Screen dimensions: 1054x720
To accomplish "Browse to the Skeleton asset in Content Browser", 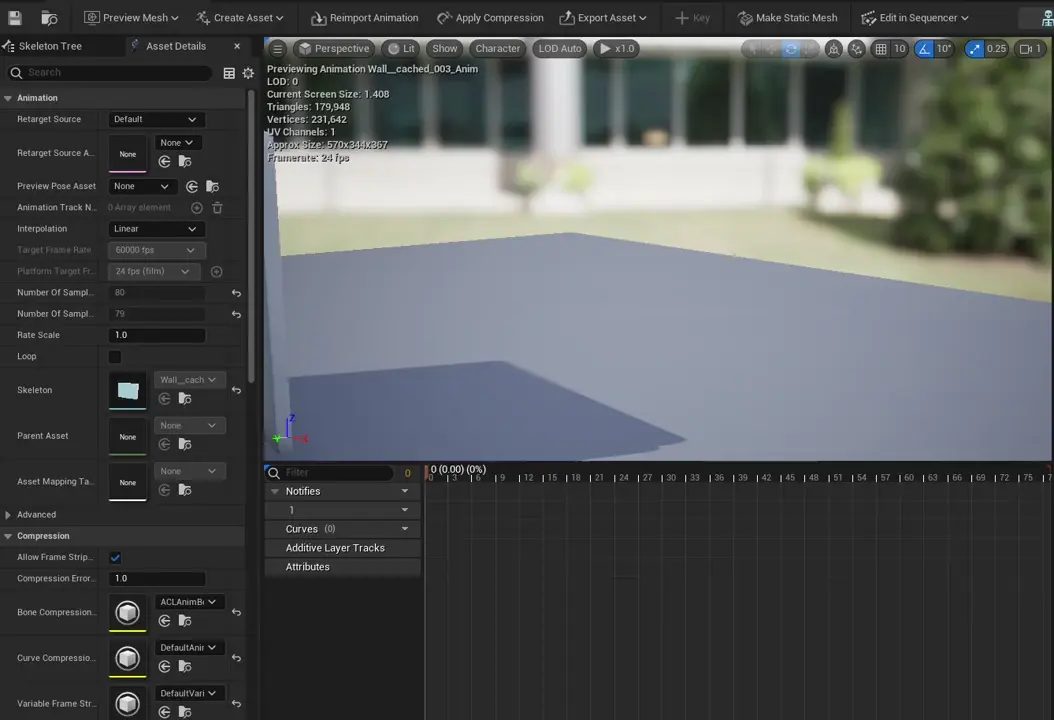I will click(183, 398).
